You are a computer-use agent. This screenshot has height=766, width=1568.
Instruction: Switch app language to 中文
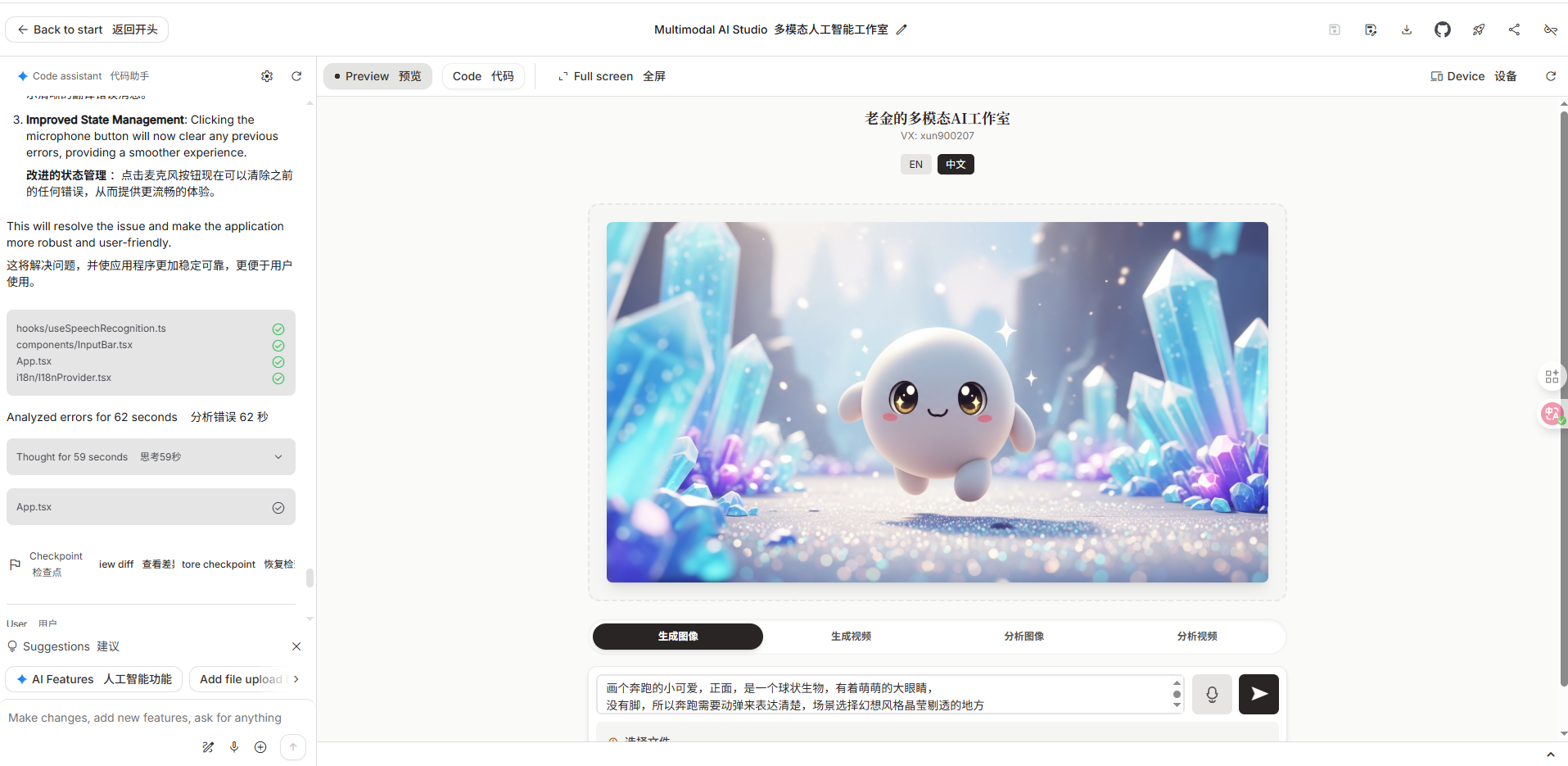[x=956, y=165]
